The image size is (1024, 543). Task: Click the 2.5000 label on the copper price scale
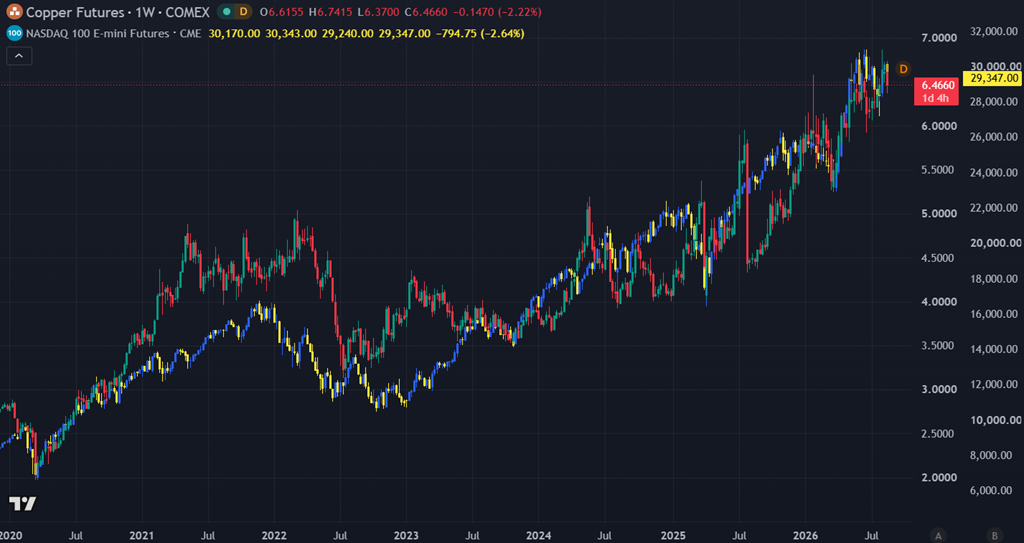936,434
